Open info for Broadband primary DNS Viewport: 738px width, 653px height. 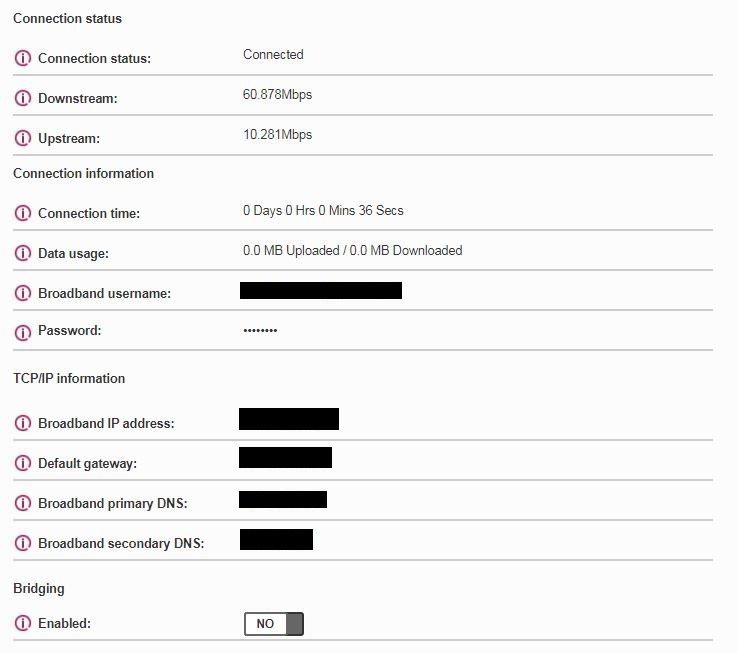(23, 503)
